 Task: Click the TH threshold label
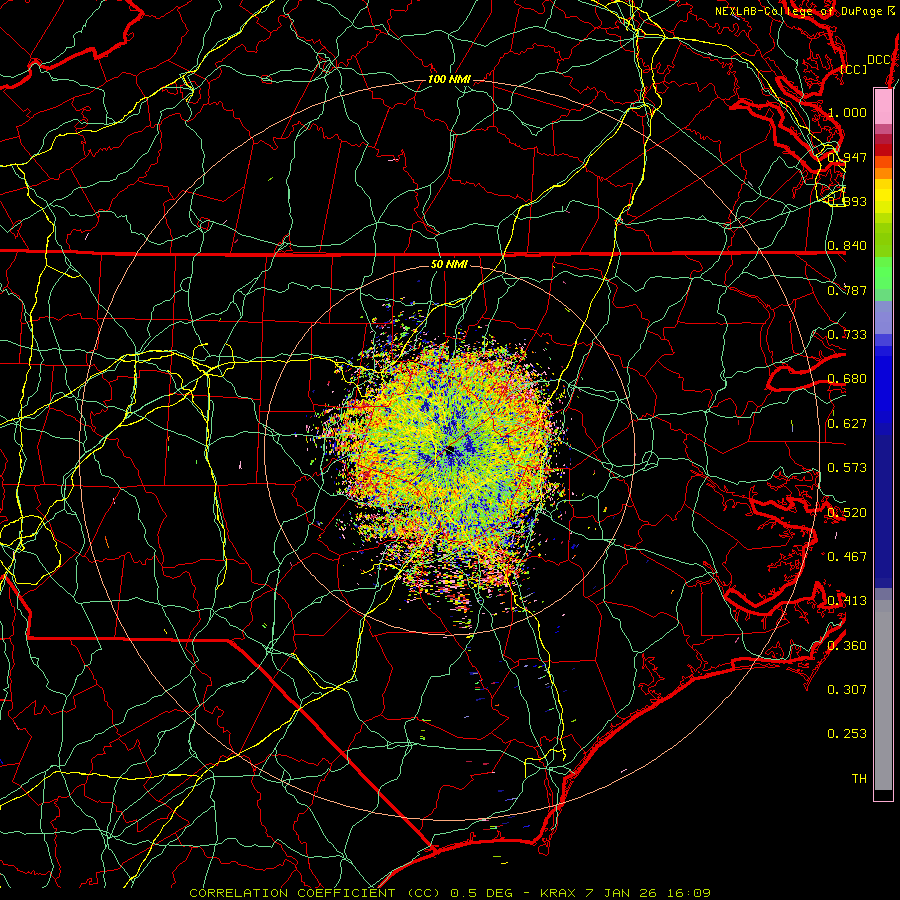[859, 779]
